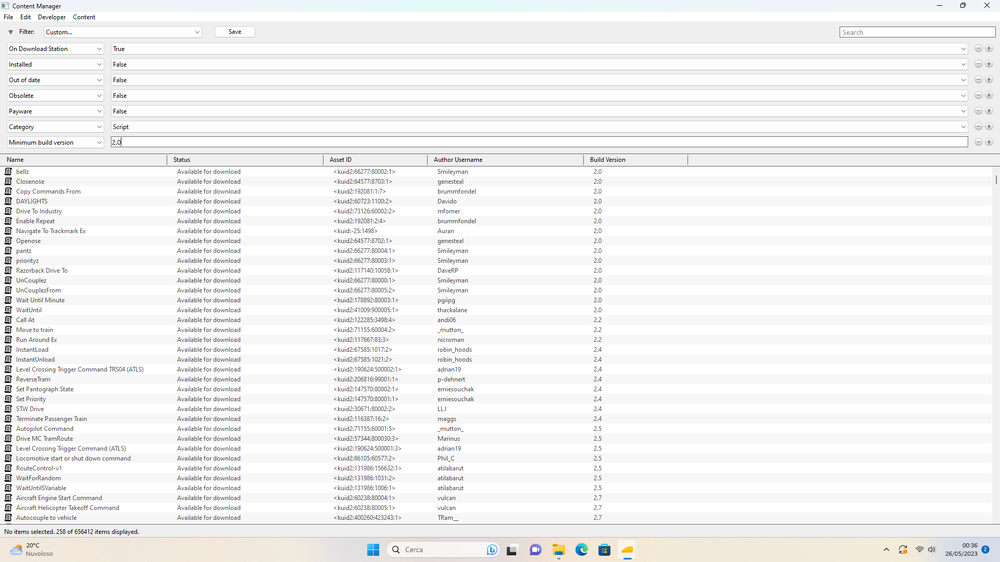1000x562 pixels.
Task: Open the Developer menu
Action: (x=52, y=17)
